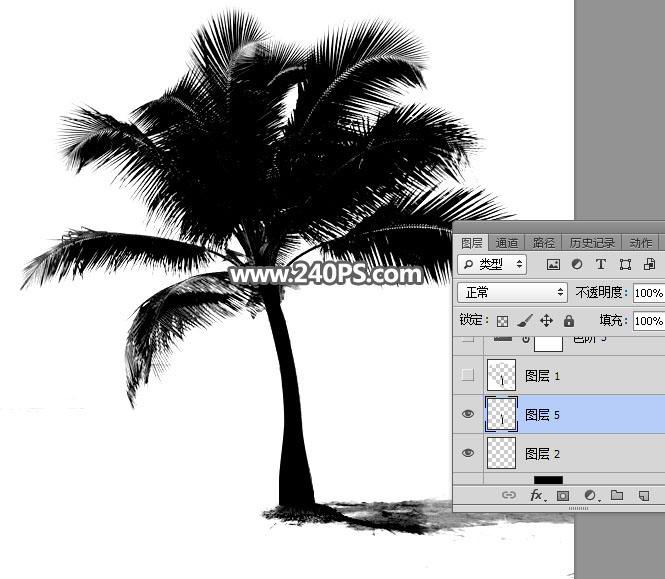This screenshot has height=579, width=665.
Task: Select the 图层 1 layer name
Action: [x=542, y=376]
